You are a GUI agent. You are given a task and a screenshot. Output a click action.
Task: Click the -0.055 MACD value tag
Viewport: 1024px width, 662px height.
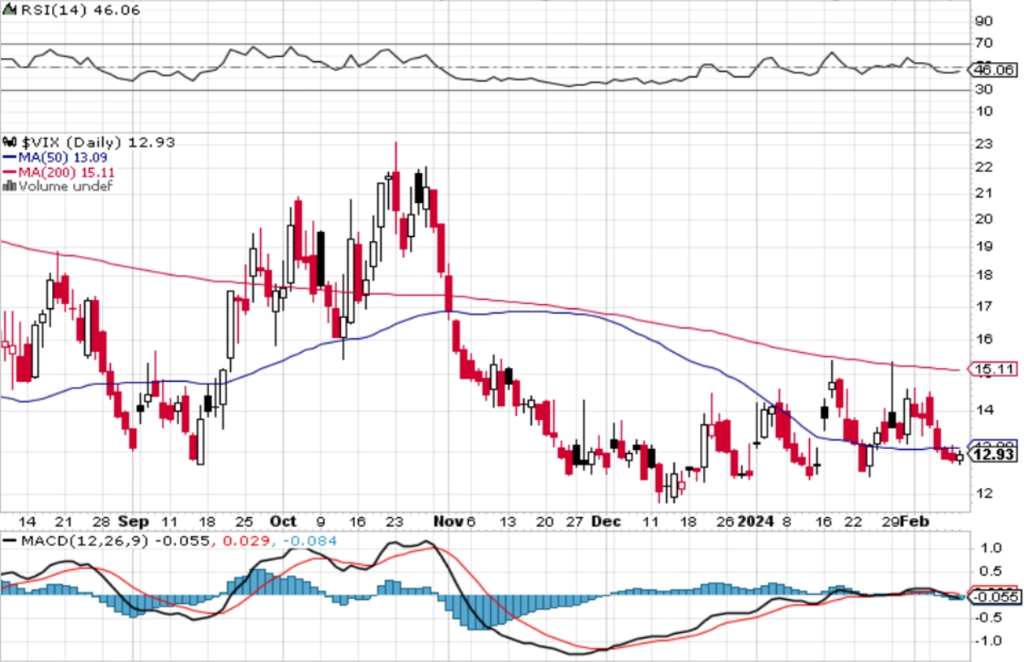(993, 597)
